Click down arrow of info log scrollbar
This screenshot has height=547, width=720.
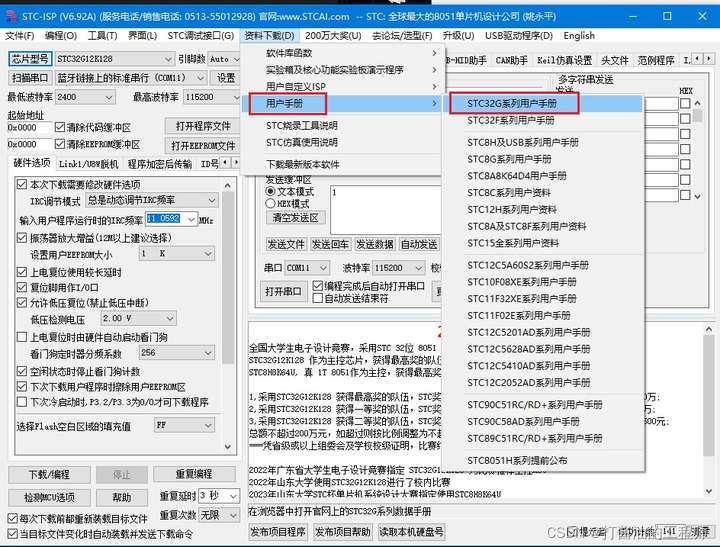(x=709, y=491)
